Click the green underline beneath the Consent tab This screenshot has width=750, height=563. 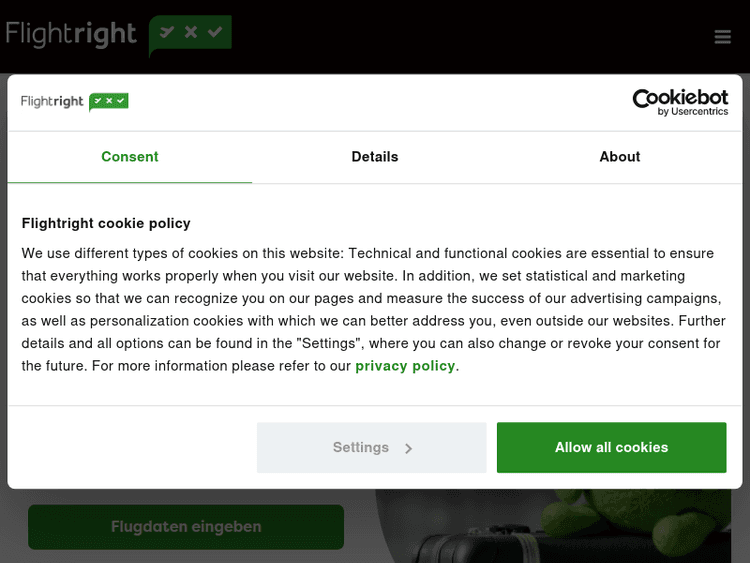coord(130,183)
